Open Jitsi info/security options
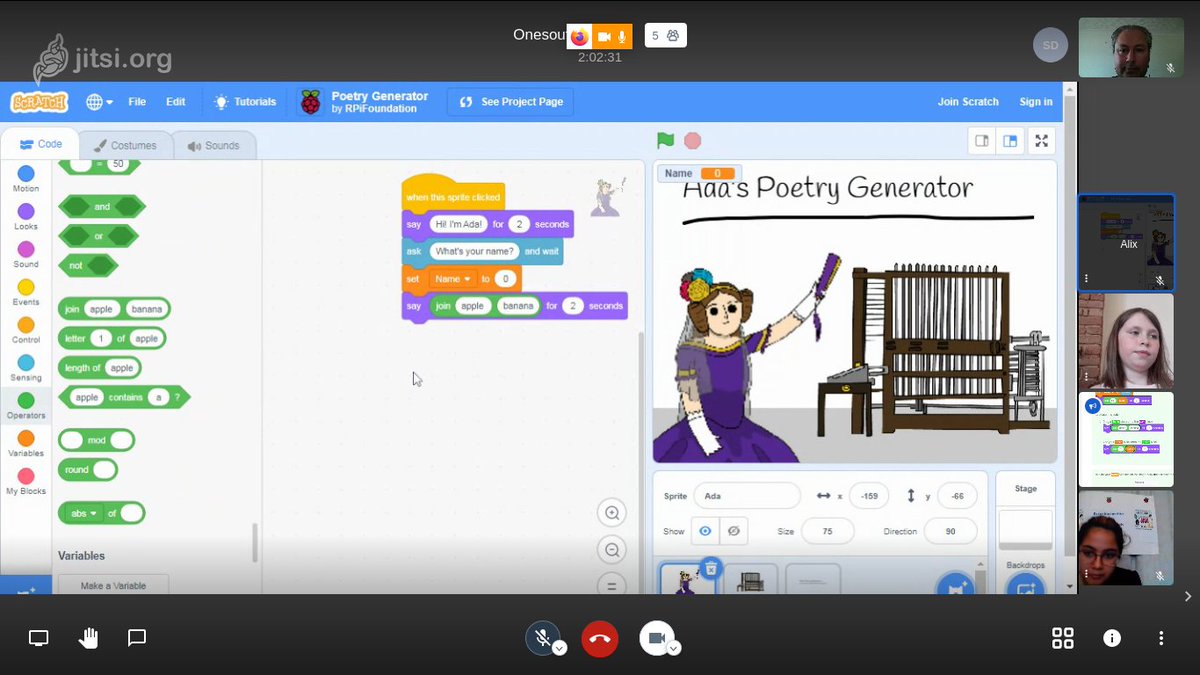 tap(1111, 638)
